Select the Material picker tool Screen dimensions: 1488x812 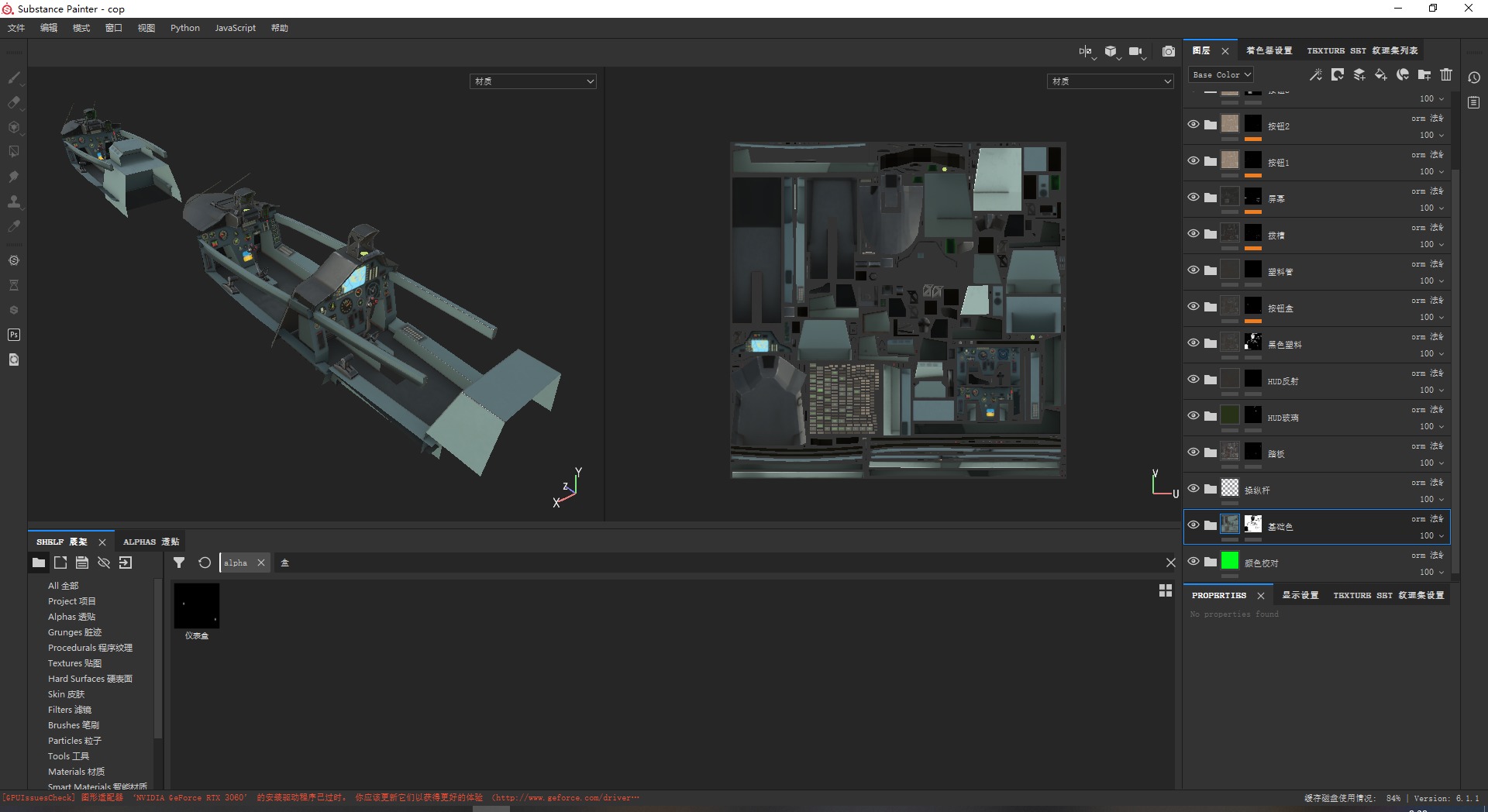coord(14,226)
